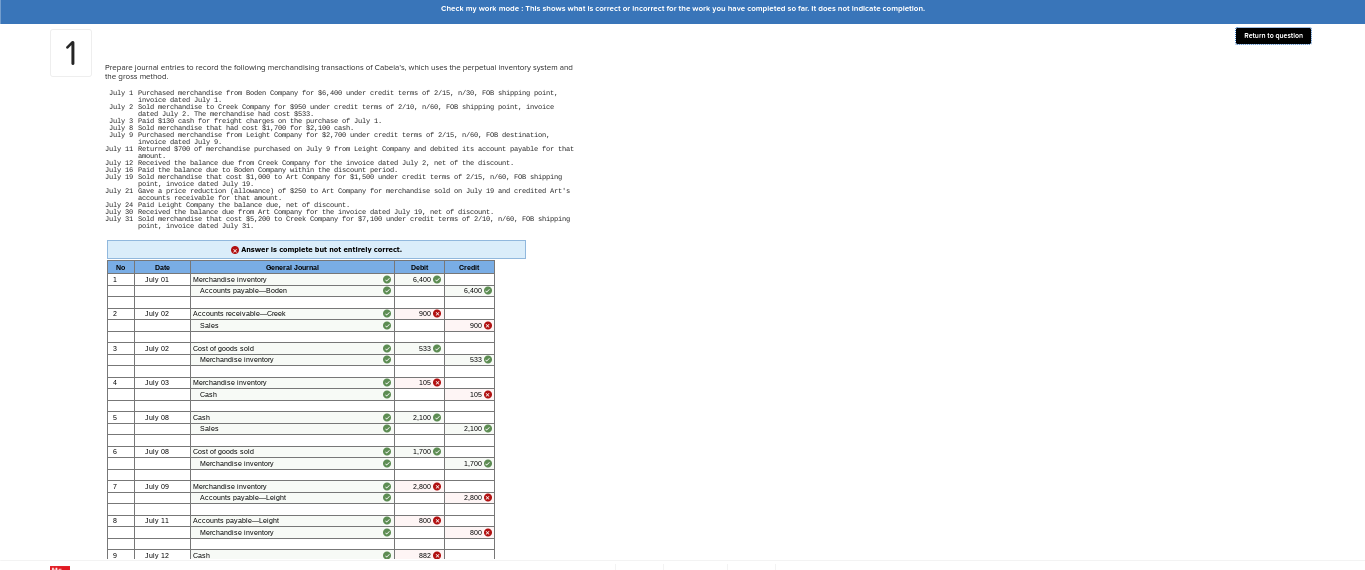Click green check beside the 6,400 credit
The image size is (1365, 570).
(x=488, y=291)
